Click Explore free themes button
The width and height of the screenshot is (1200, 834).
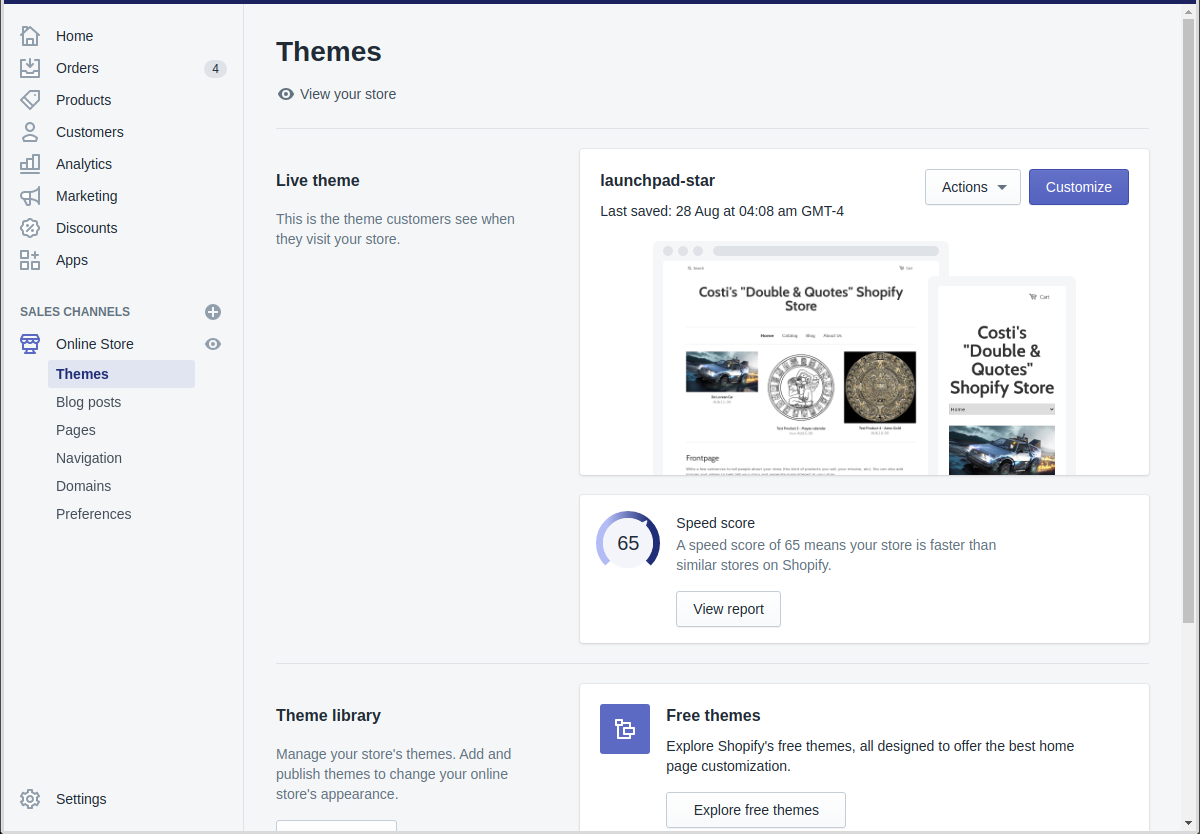tap(756, 810)
